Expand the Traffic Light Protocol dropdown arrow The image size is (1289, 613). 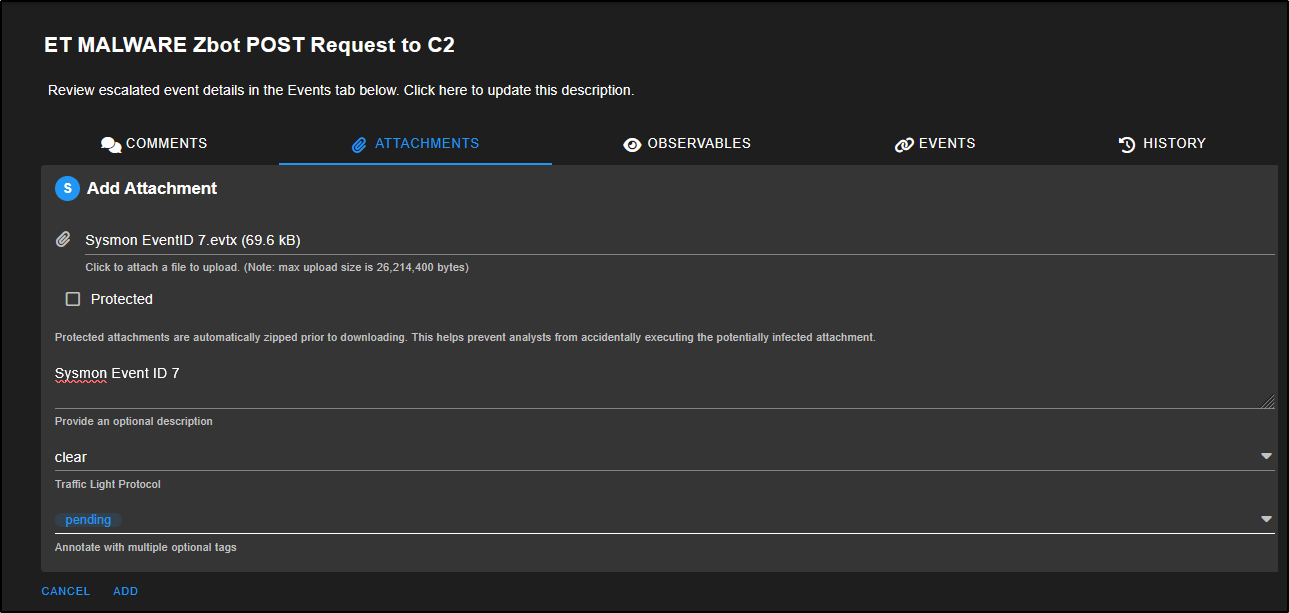[x=1266, y=457]
